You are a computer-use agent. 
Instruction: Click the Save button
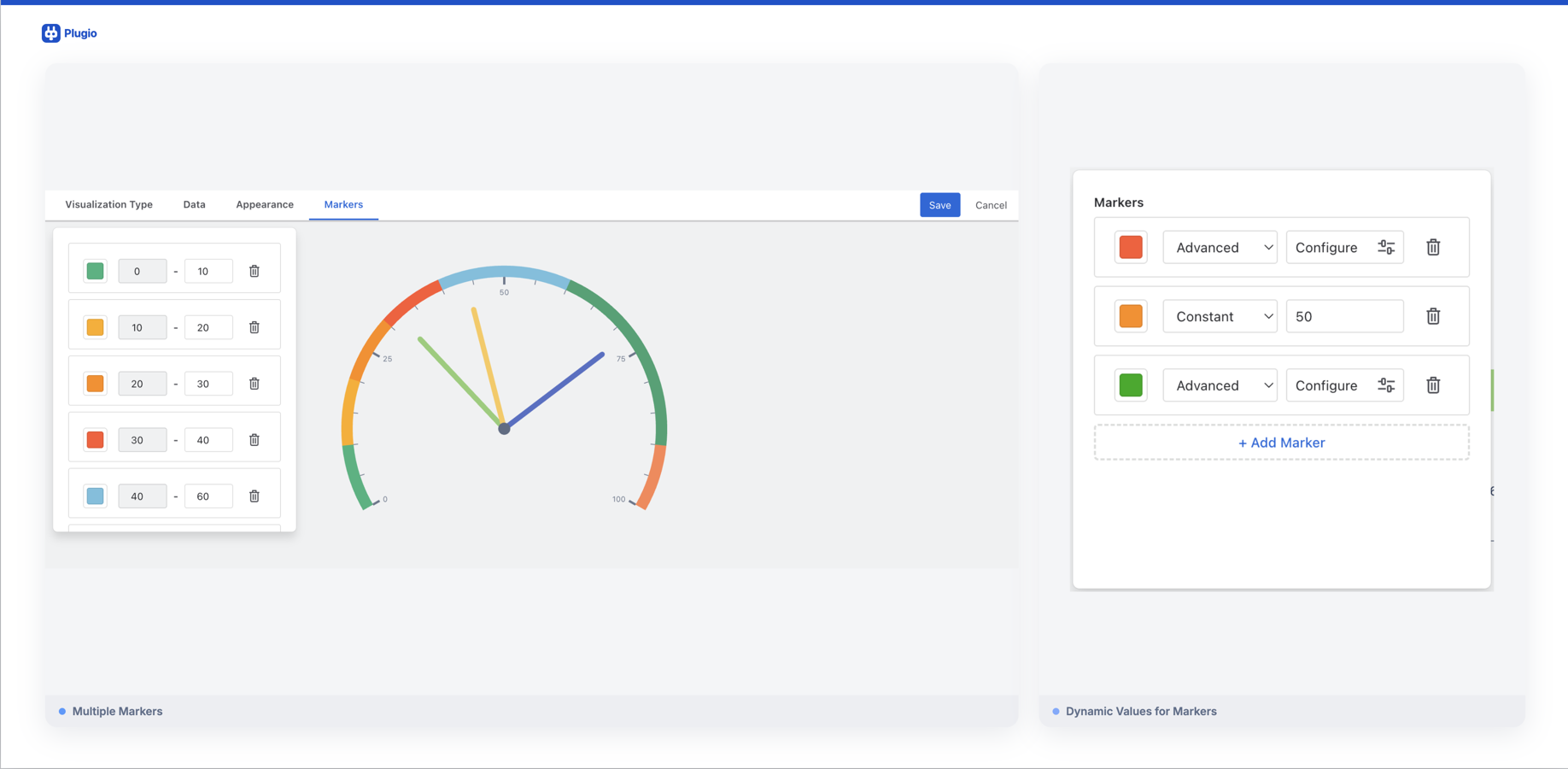coord(939,205)
